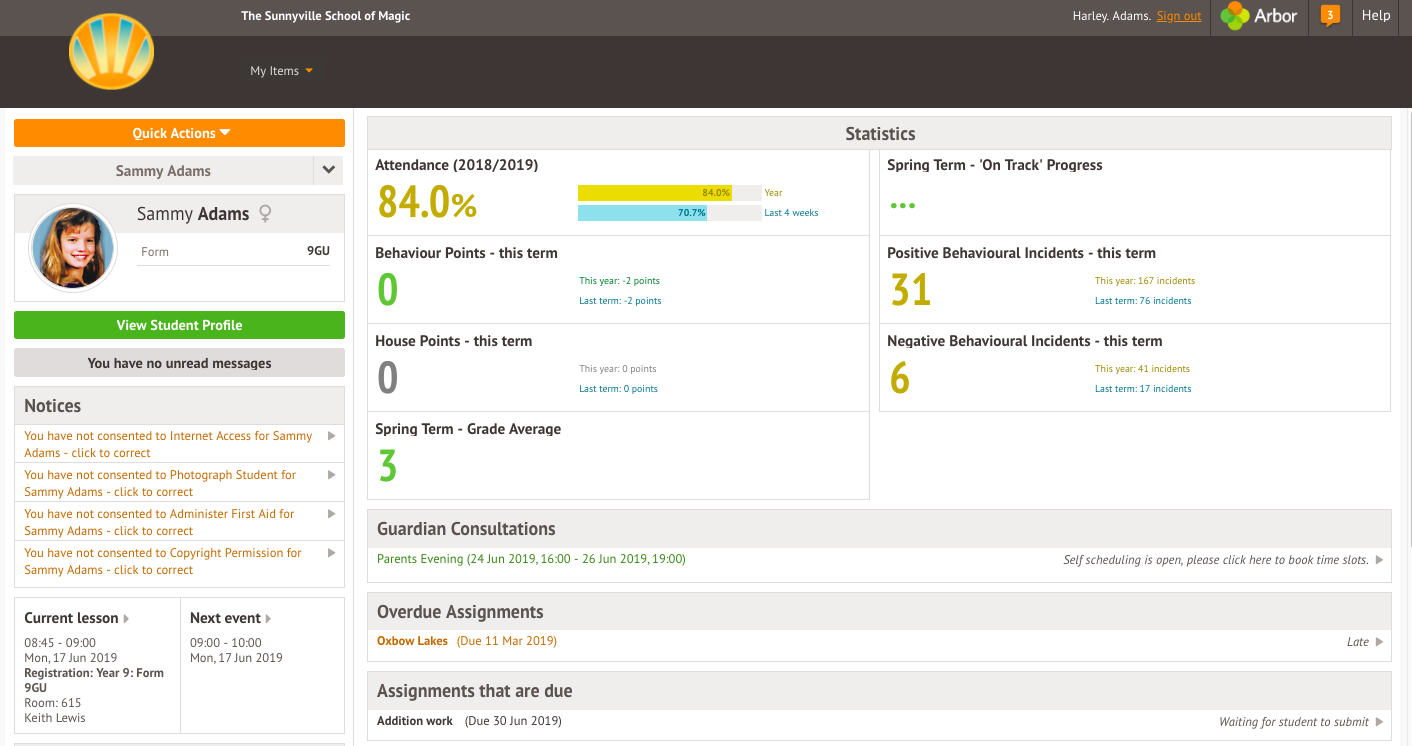Open the Help menu
This screenshot has width=1412, height=746.
pos(1376,16)
